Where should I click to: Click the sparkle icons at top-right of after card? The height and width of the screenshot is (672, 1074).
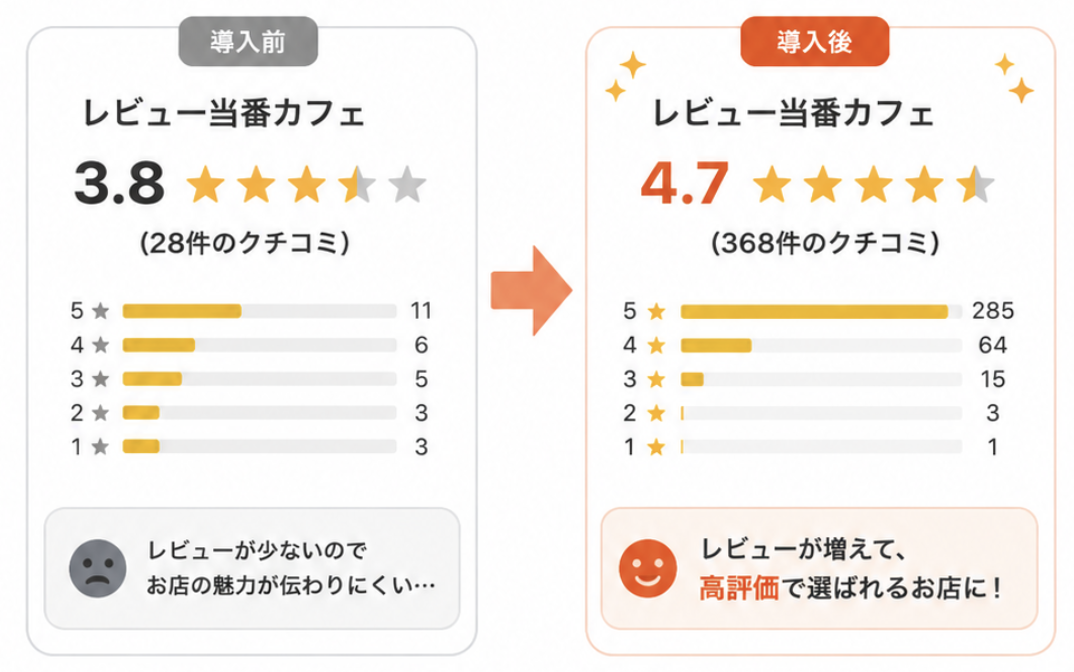(1015, 77)
